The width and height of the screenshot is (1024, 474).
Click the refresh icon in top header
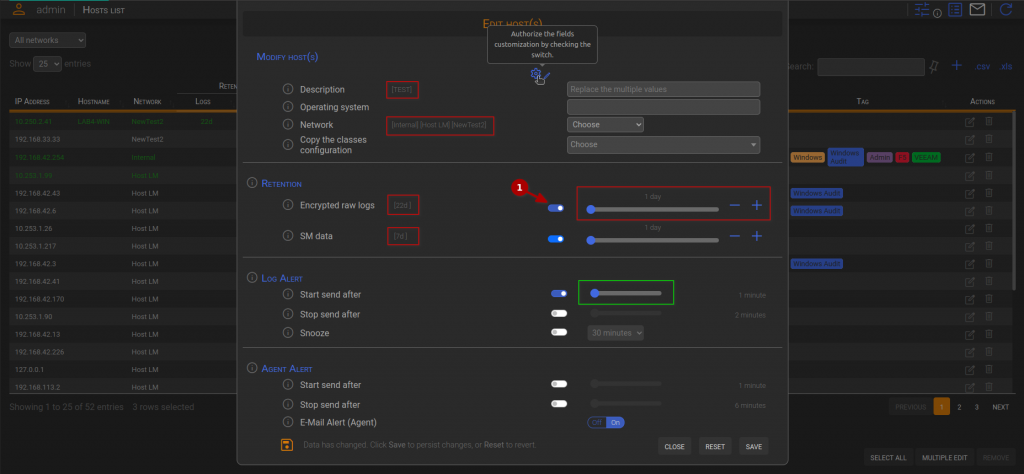(x=1006, y=10)
